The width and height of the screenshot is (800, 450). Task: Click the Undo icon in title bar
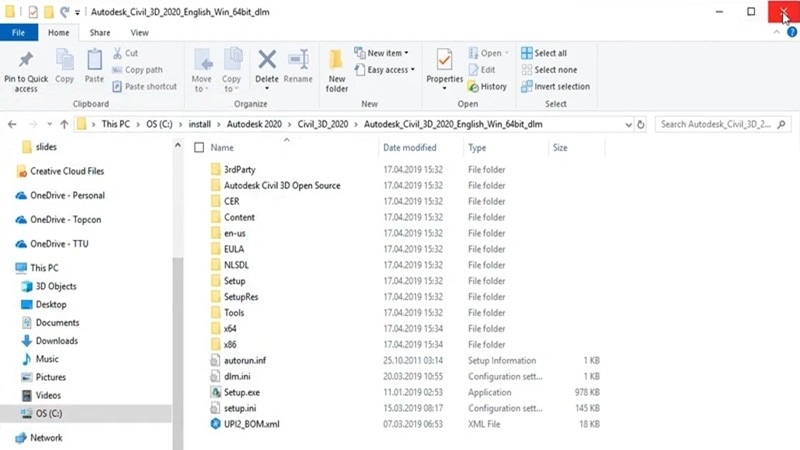[x=64, y=12]
